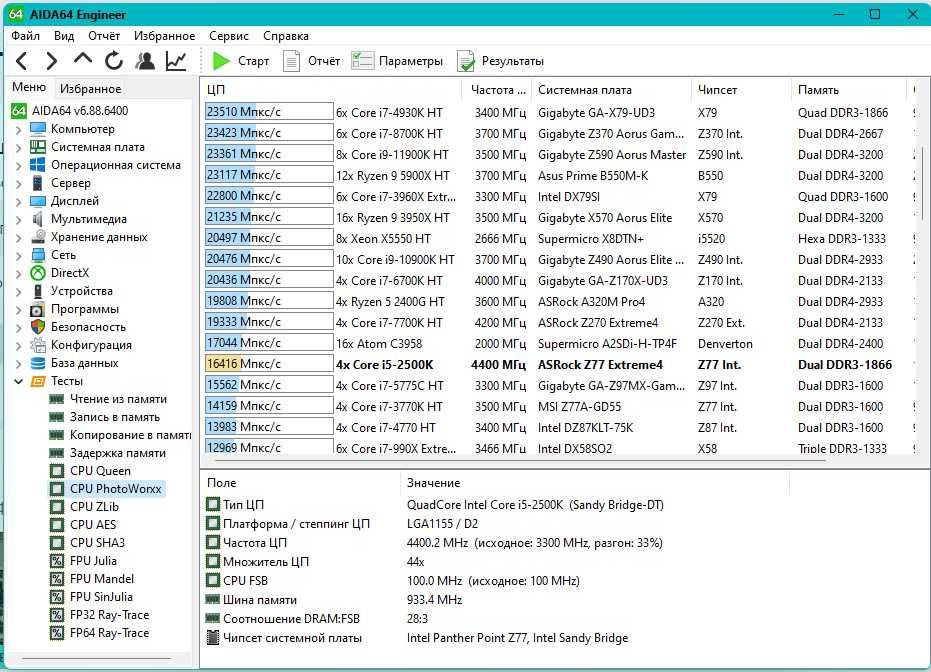This screenshot has height=672, width=931.
Task: Select the Мультимедиа speaker icon
Action: (38, 218)
